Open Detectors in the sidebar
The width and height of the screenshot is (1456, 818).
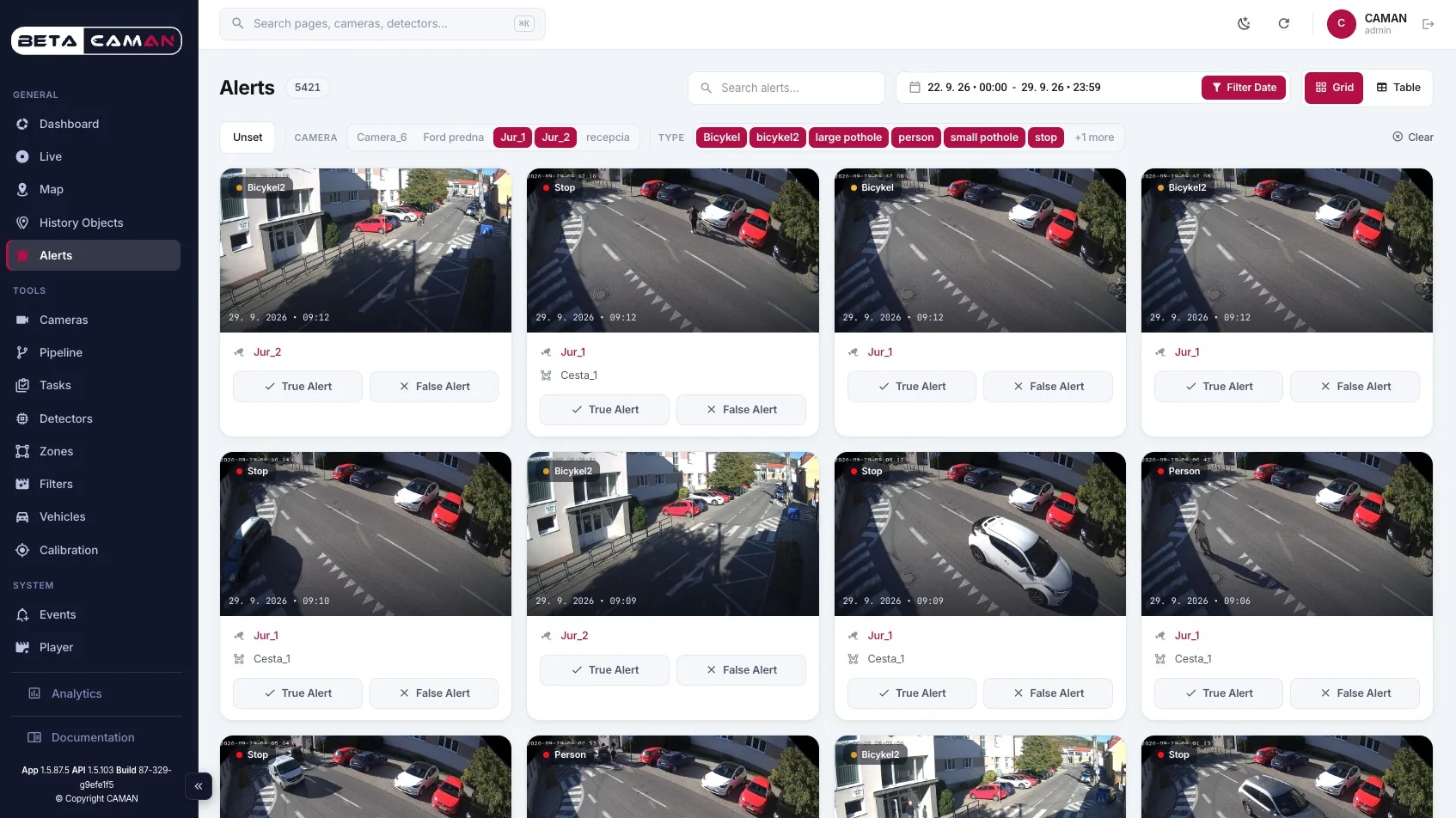[94, 418]
